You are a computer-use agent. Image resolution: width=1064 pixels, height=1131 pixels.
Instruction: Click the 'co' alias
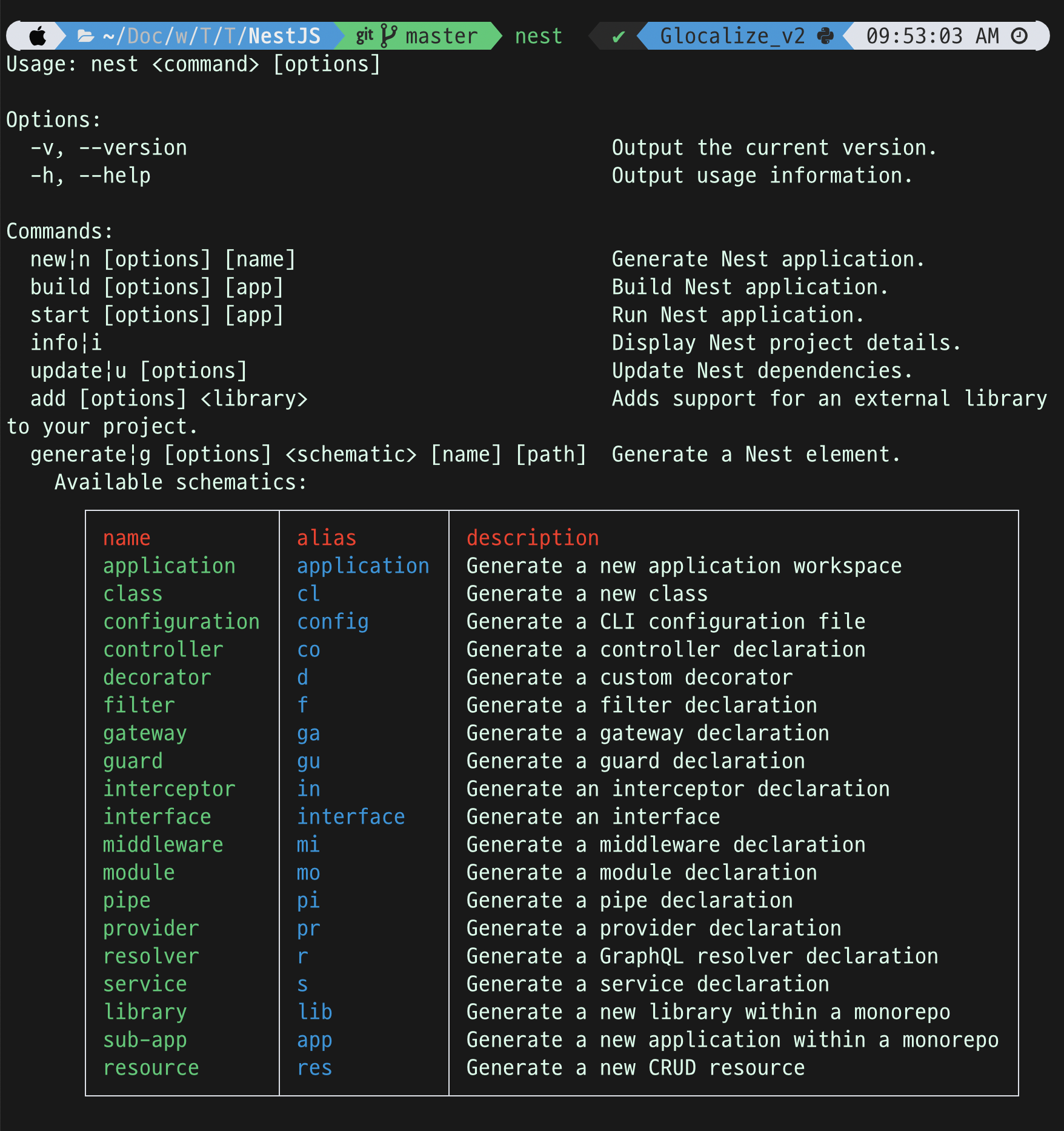coord(308,650)
